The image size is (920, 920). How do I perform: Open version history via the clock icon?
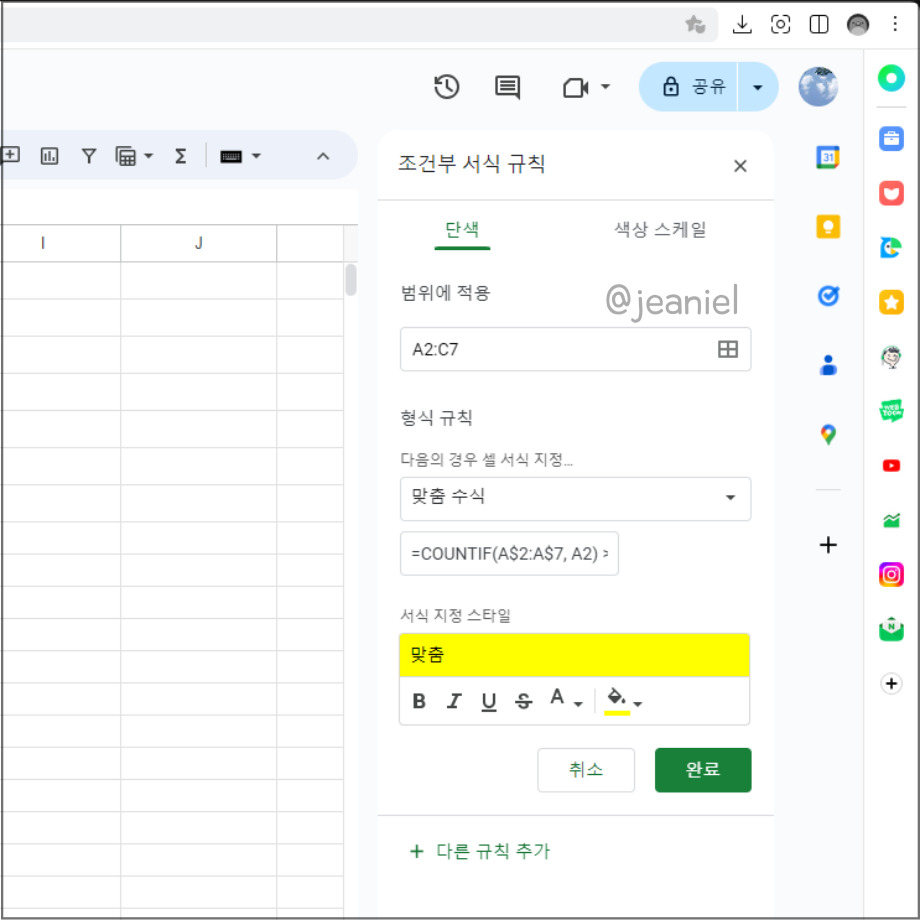pyautogui.click(x=447, y=87)
